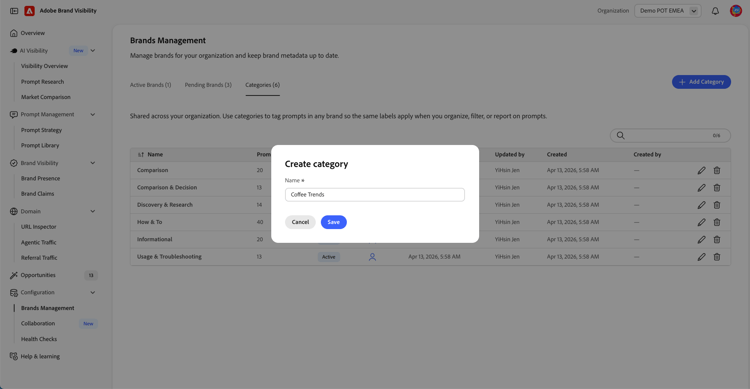750x389 pixels.
Task: Collapse the Brand Visibility section
Action: [x=93, y=163]
